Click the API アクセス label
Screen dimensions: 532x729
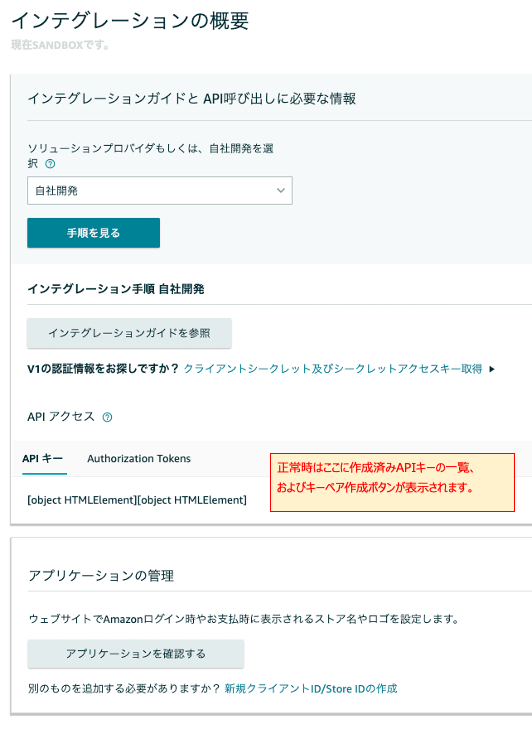tap(61, 417)
